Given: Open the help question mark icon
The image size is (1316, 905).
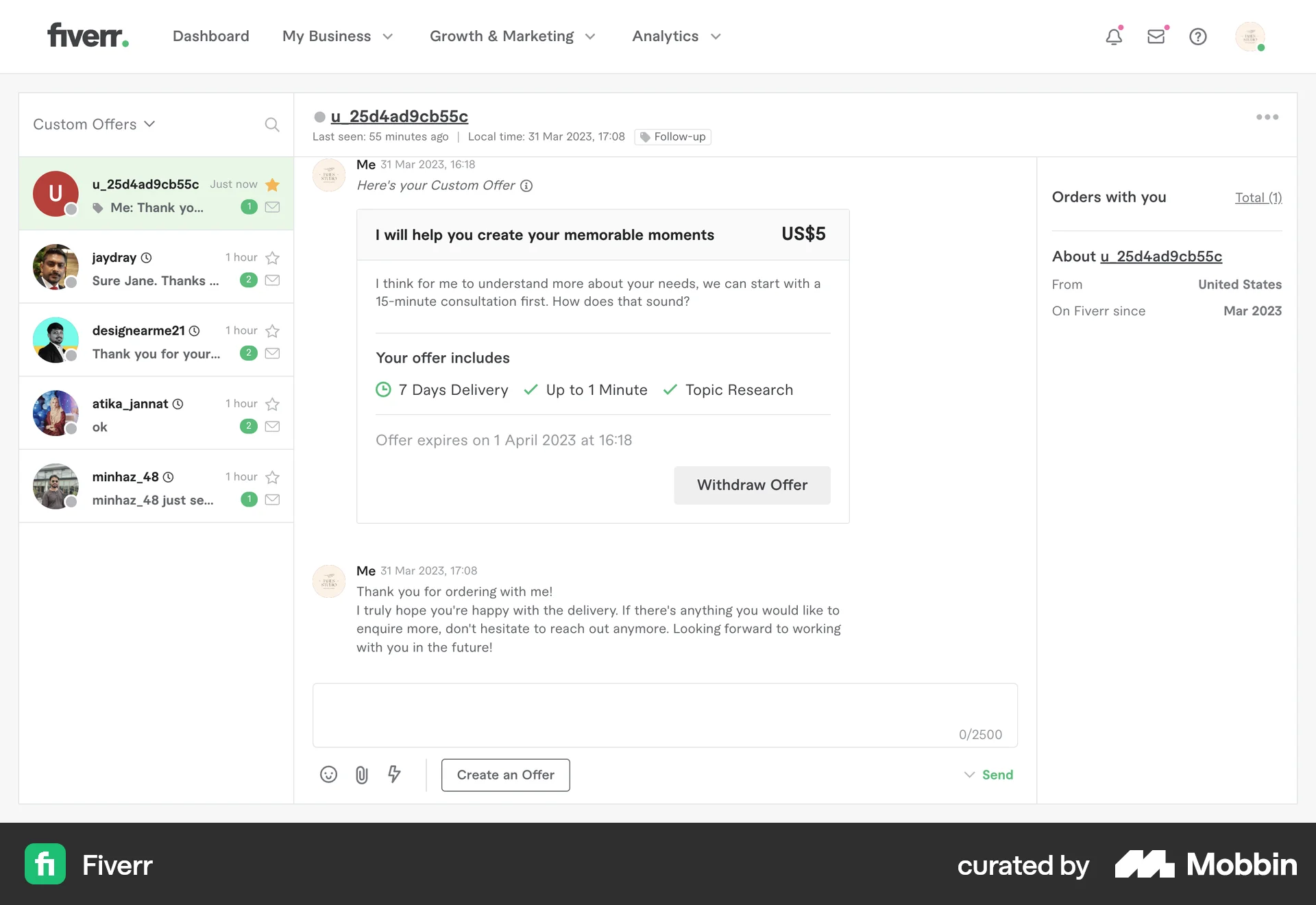Looking at the screenshot, I should tap(1198, 36).
